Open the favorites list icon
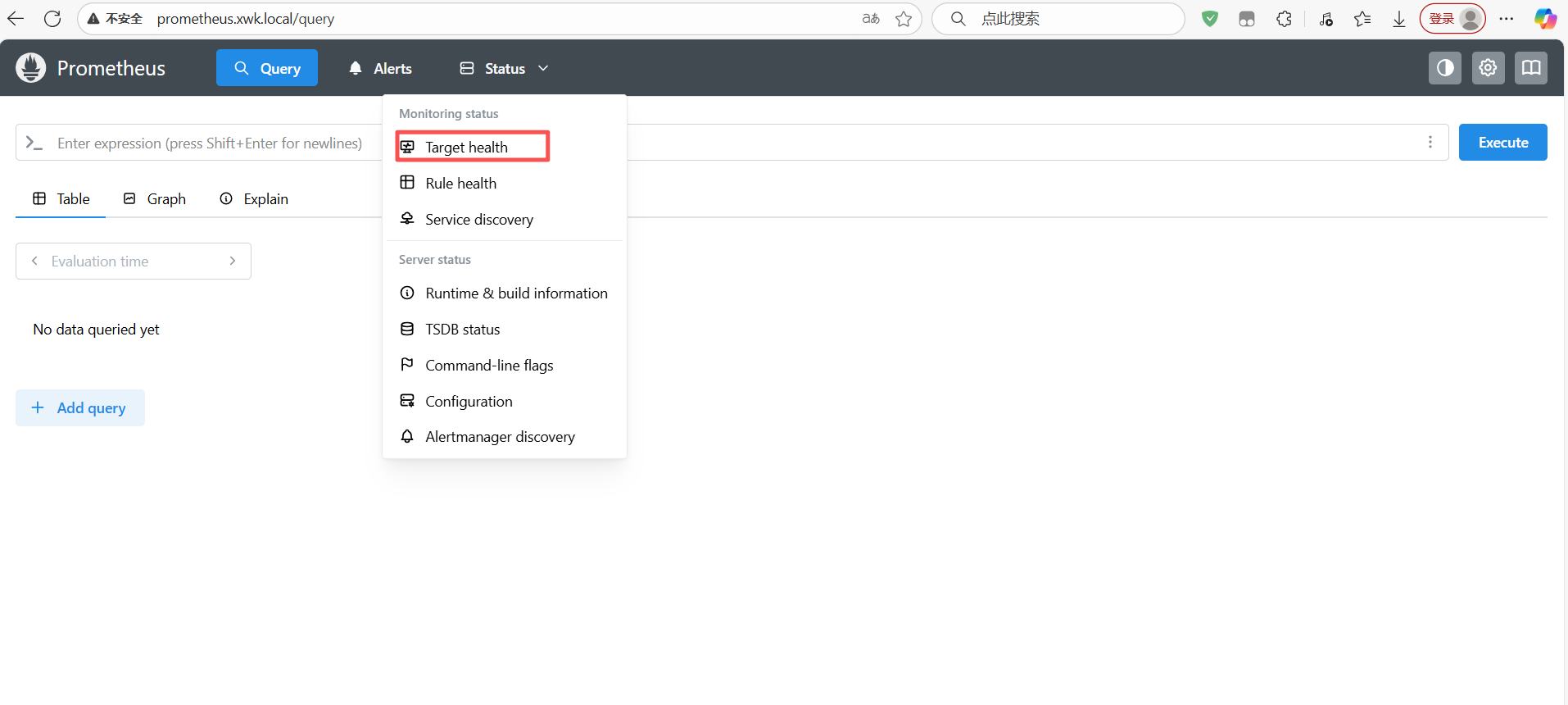The image size is (1568, 705). pos(1362,18)
